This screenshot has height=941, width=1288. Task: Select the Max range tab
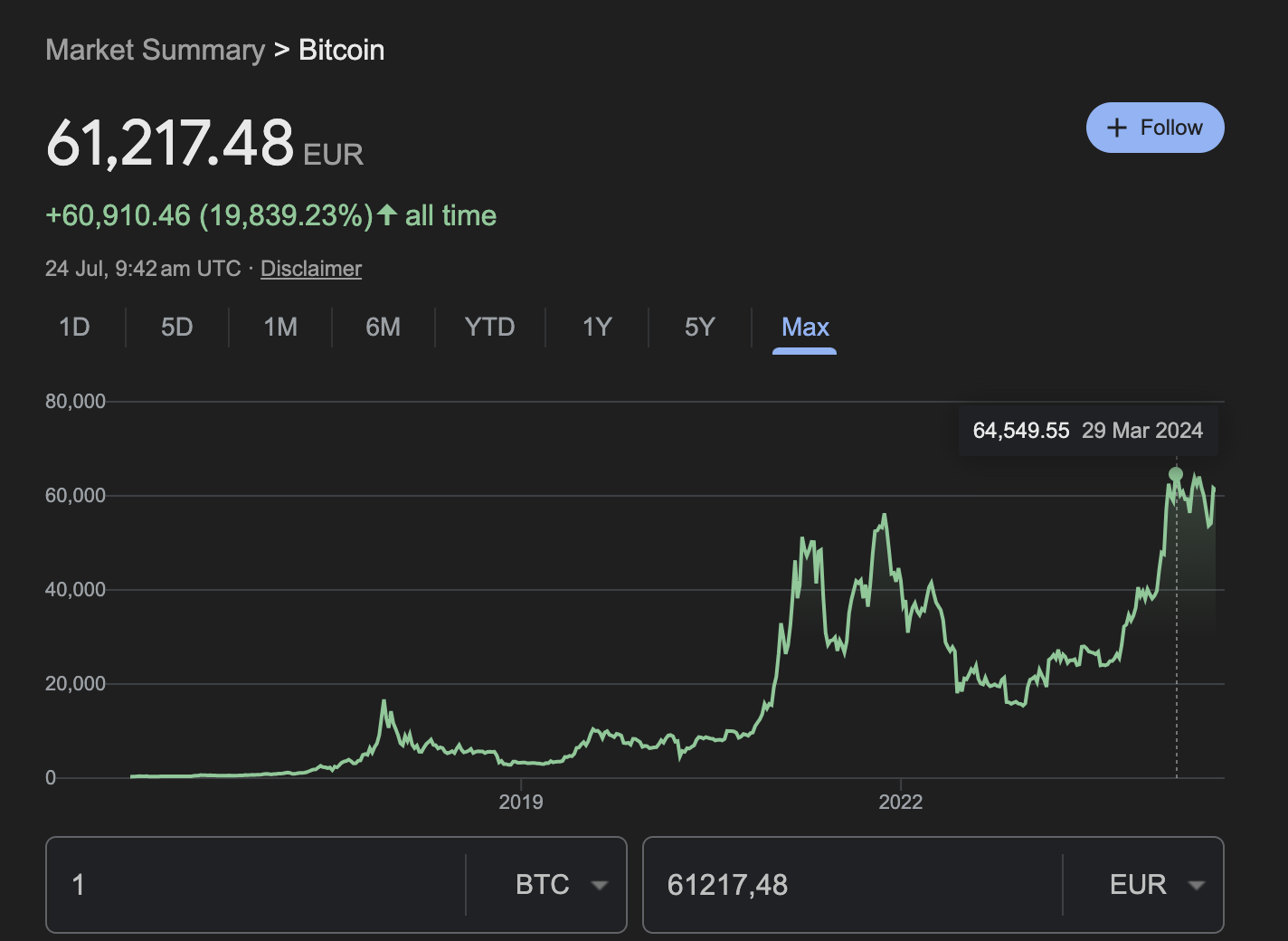(x=805, y=327)
